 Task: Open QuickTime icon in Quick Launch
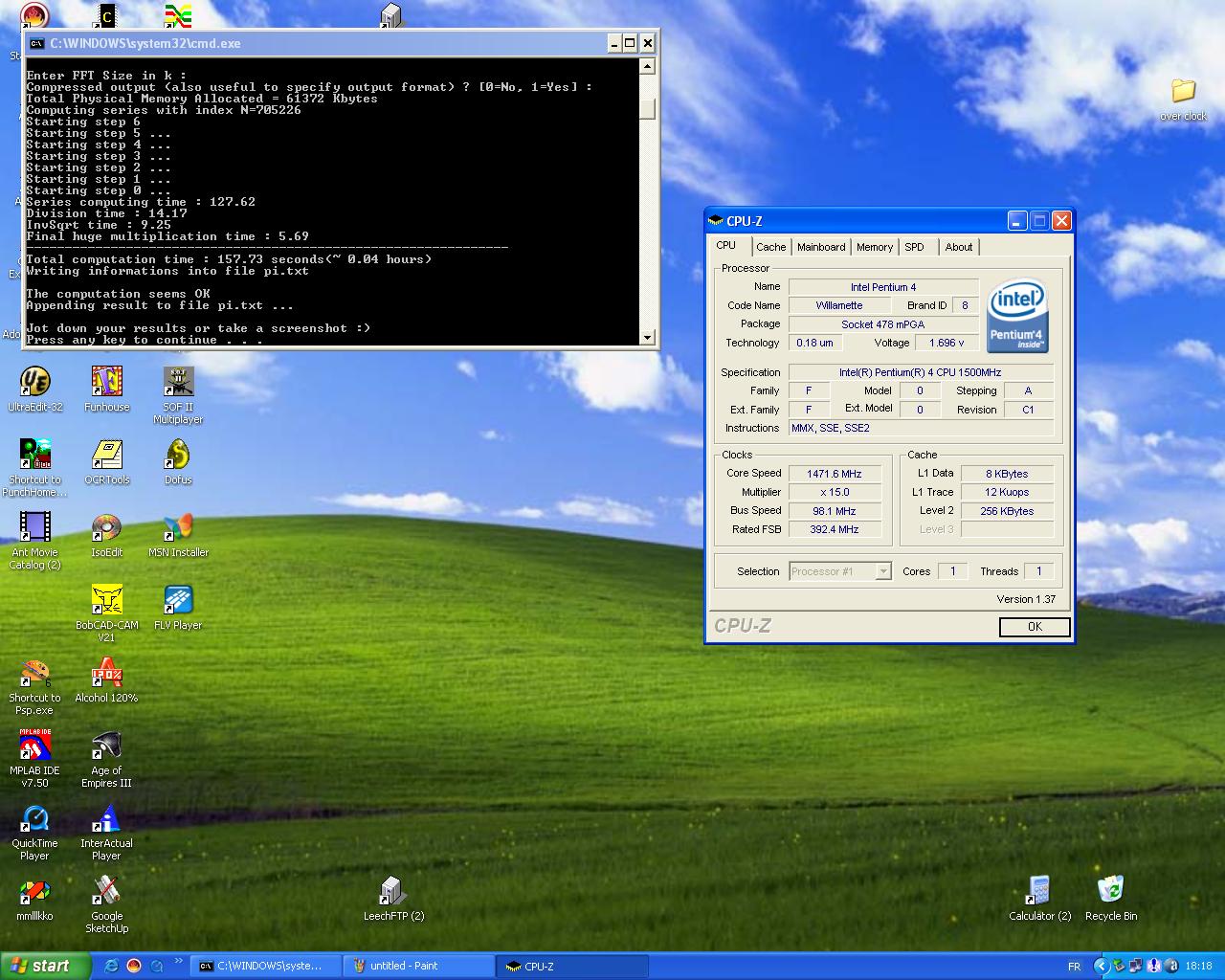pyautogui.click(x=156, y=966)
